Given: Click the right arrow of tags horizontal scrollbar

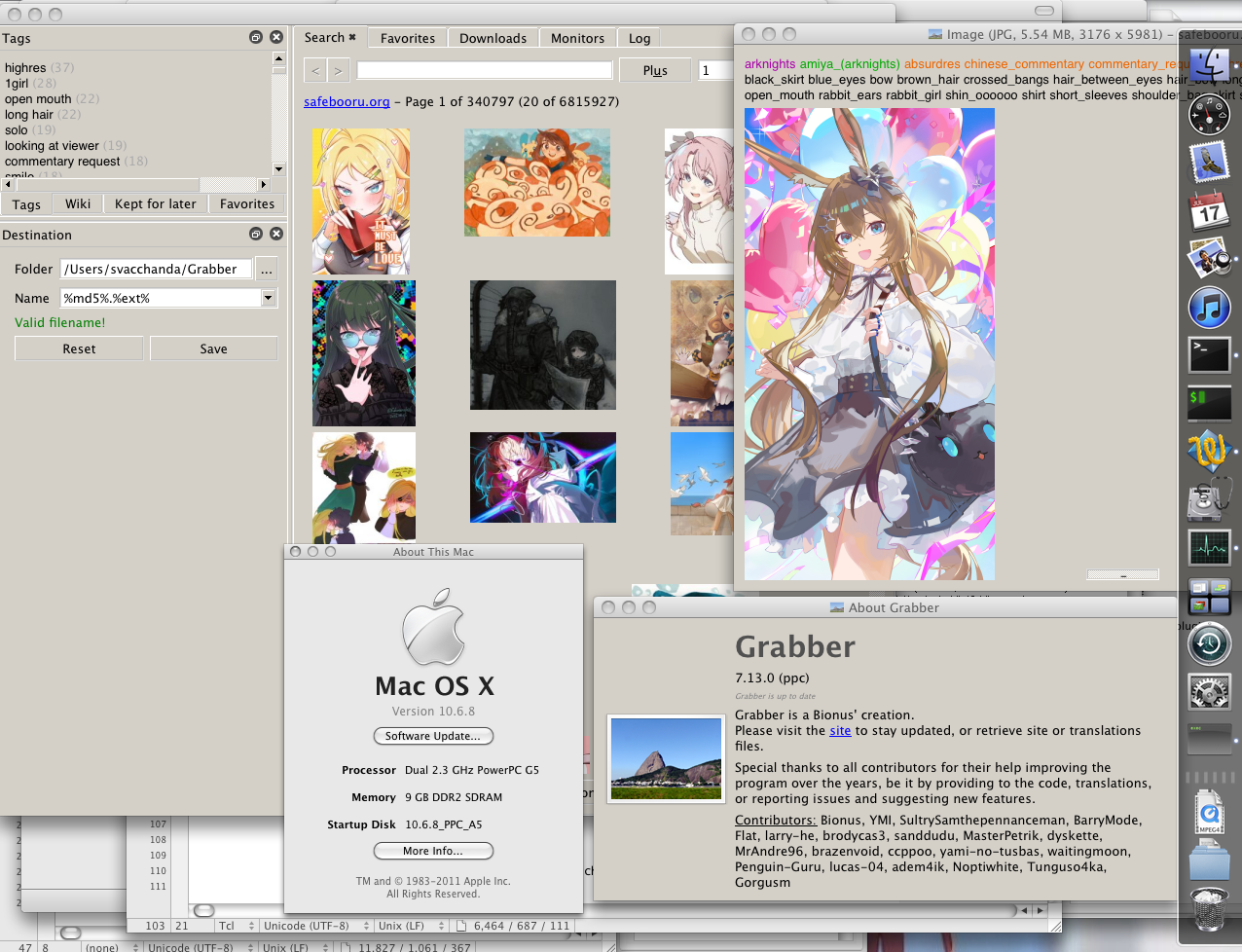Looking at the screenshot, I should [x=263, y=184].
